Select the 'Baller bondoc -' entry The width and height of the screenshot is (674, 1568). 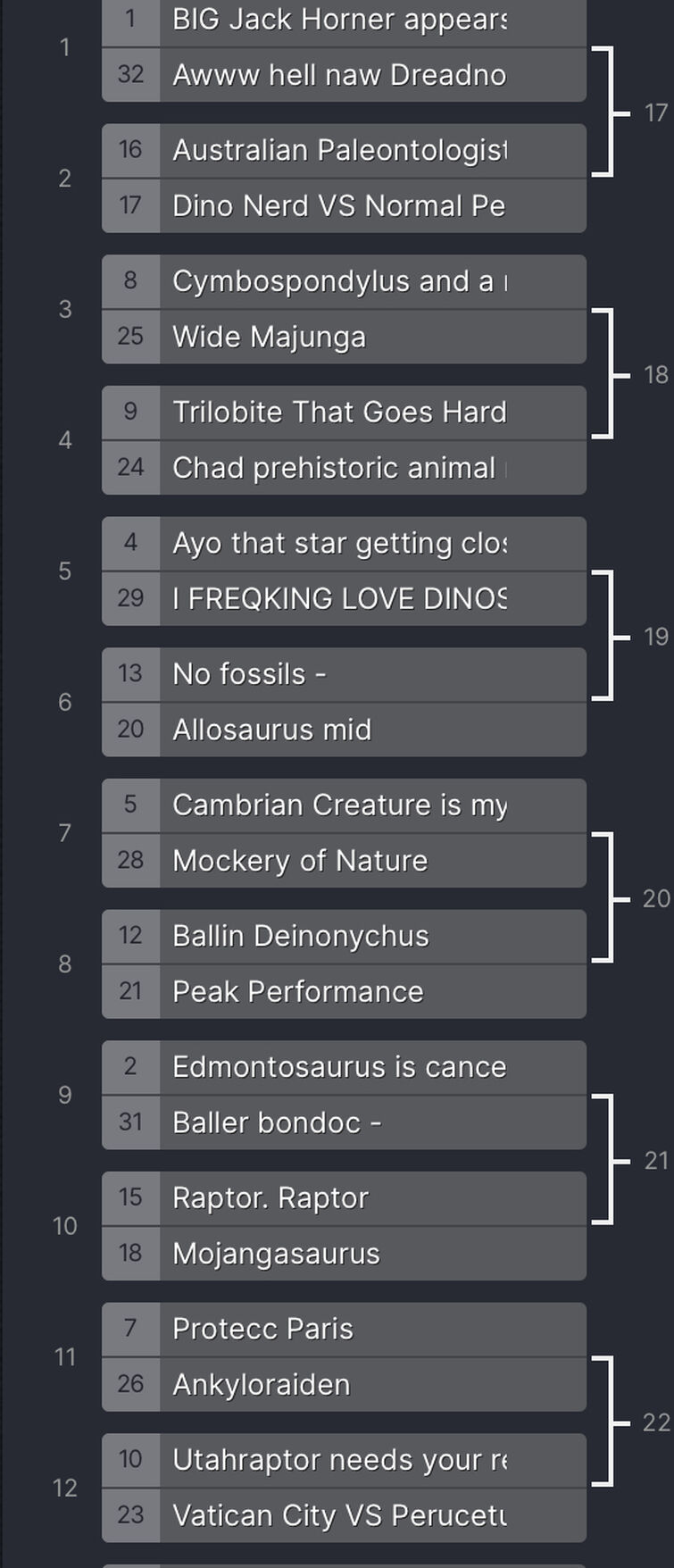[x=344, y=1123]
